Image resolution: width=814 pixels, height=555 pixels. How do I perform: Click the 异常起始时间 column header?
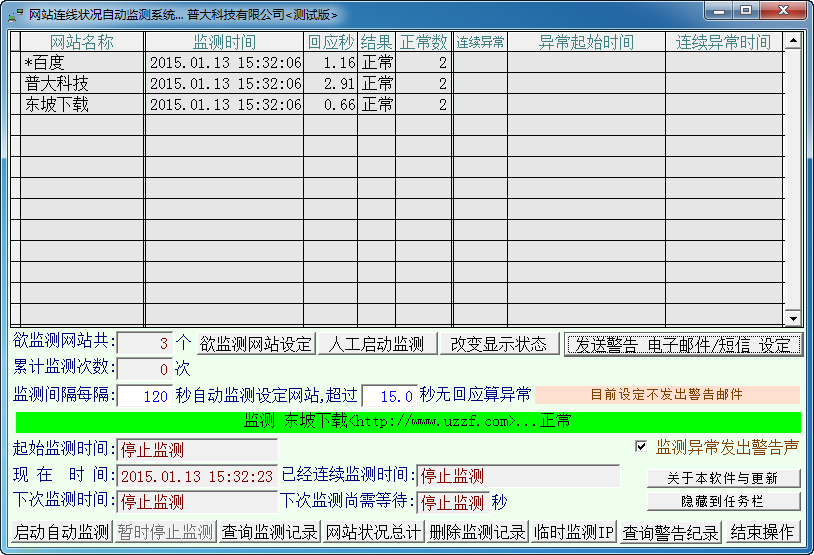click(x=587, y=42)
